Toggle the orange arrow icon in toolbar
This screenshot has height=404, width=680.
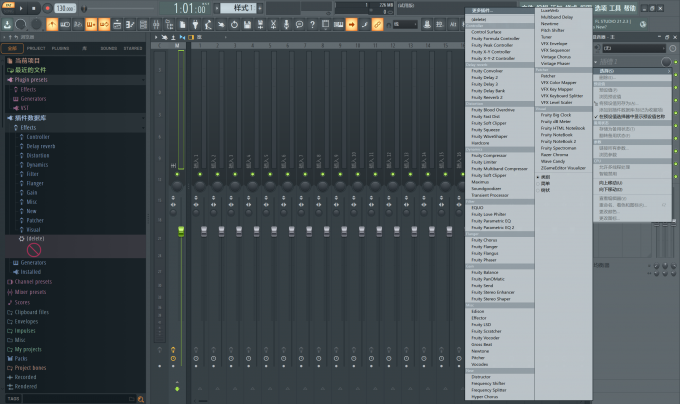351,25
